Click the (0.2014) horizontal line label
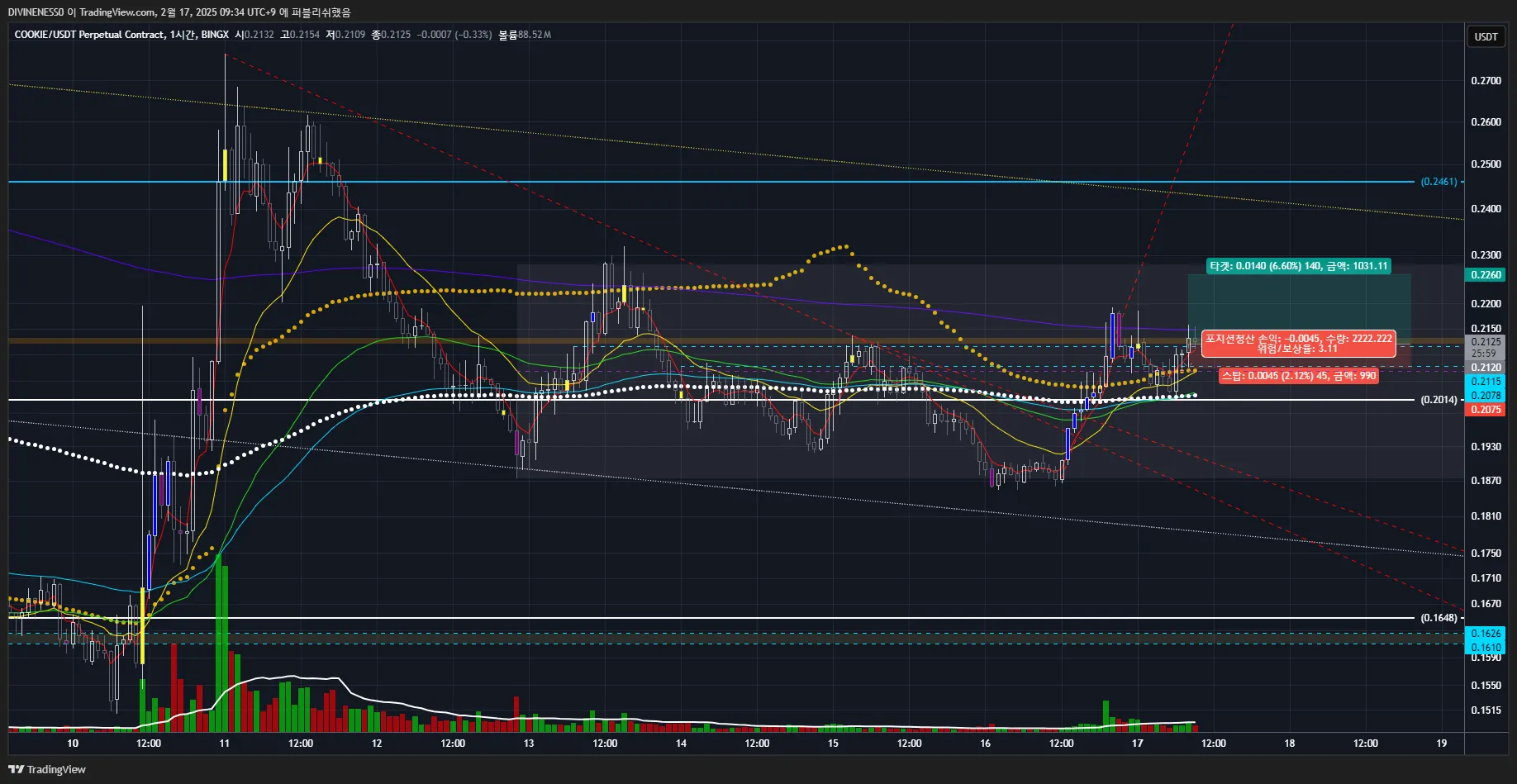The width and height of the screenshot is (1517, 784). pos(1439,400)
